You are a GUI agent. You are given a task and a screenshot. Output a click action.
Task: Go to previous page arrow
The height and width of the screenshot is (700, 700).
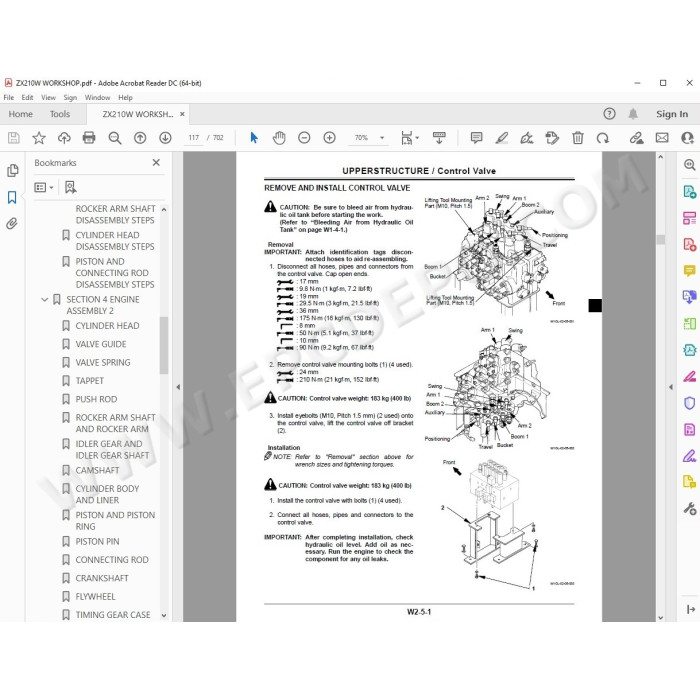140,138
